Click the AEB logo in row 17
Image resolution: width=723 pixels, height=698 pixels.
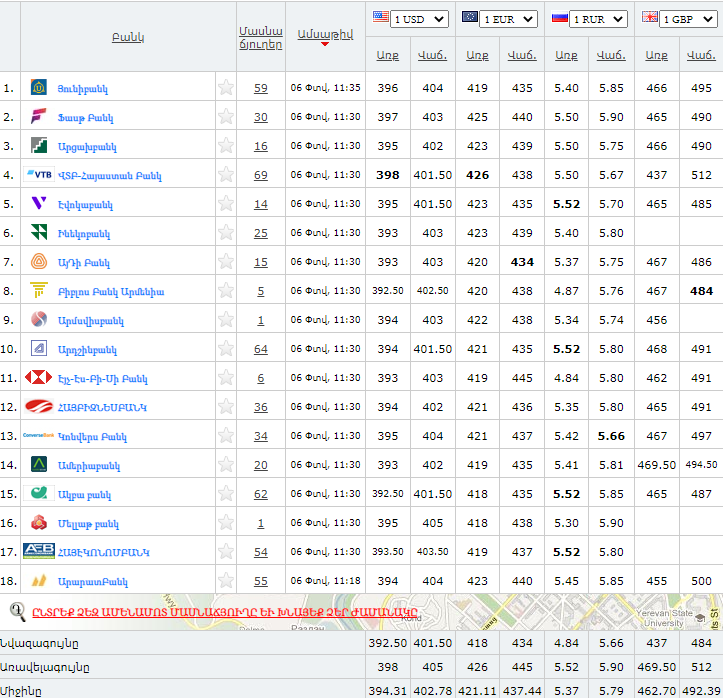click(x=39, y=551)
